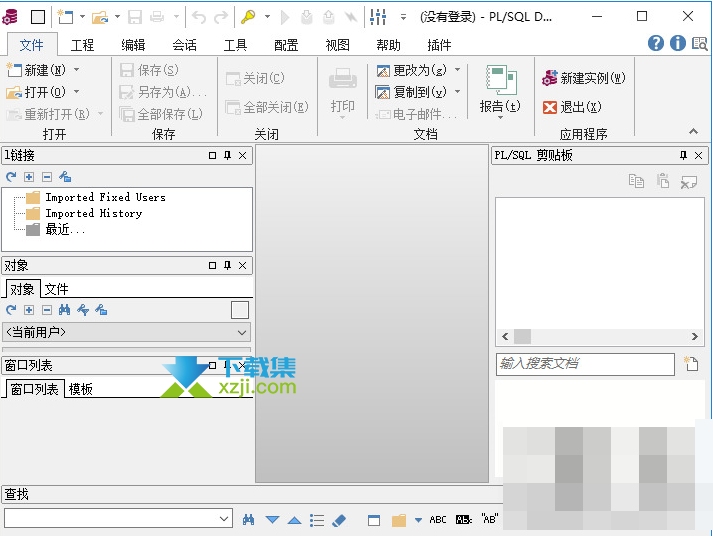713x536 pixels.
Task: Switch to the 模板 tab
Action: coord(80,389)
